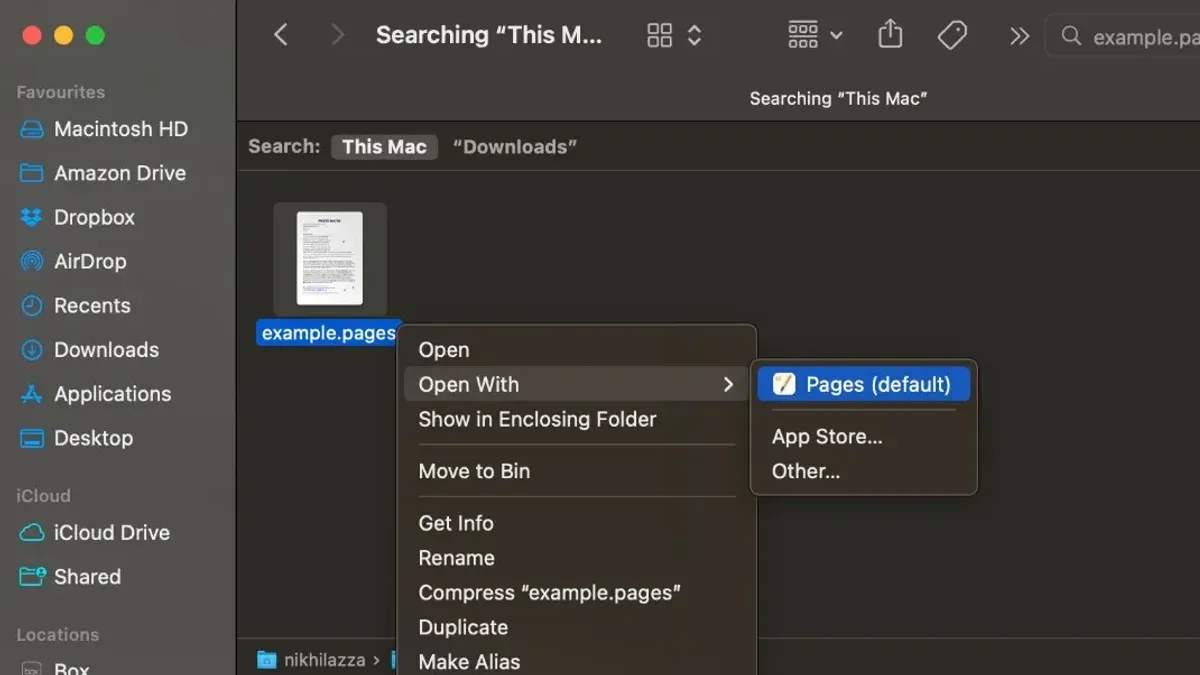This screenshot has height=675, width=1200.
Task: Choose Make Alias in context menu
Action: click(x=576, y=661)
